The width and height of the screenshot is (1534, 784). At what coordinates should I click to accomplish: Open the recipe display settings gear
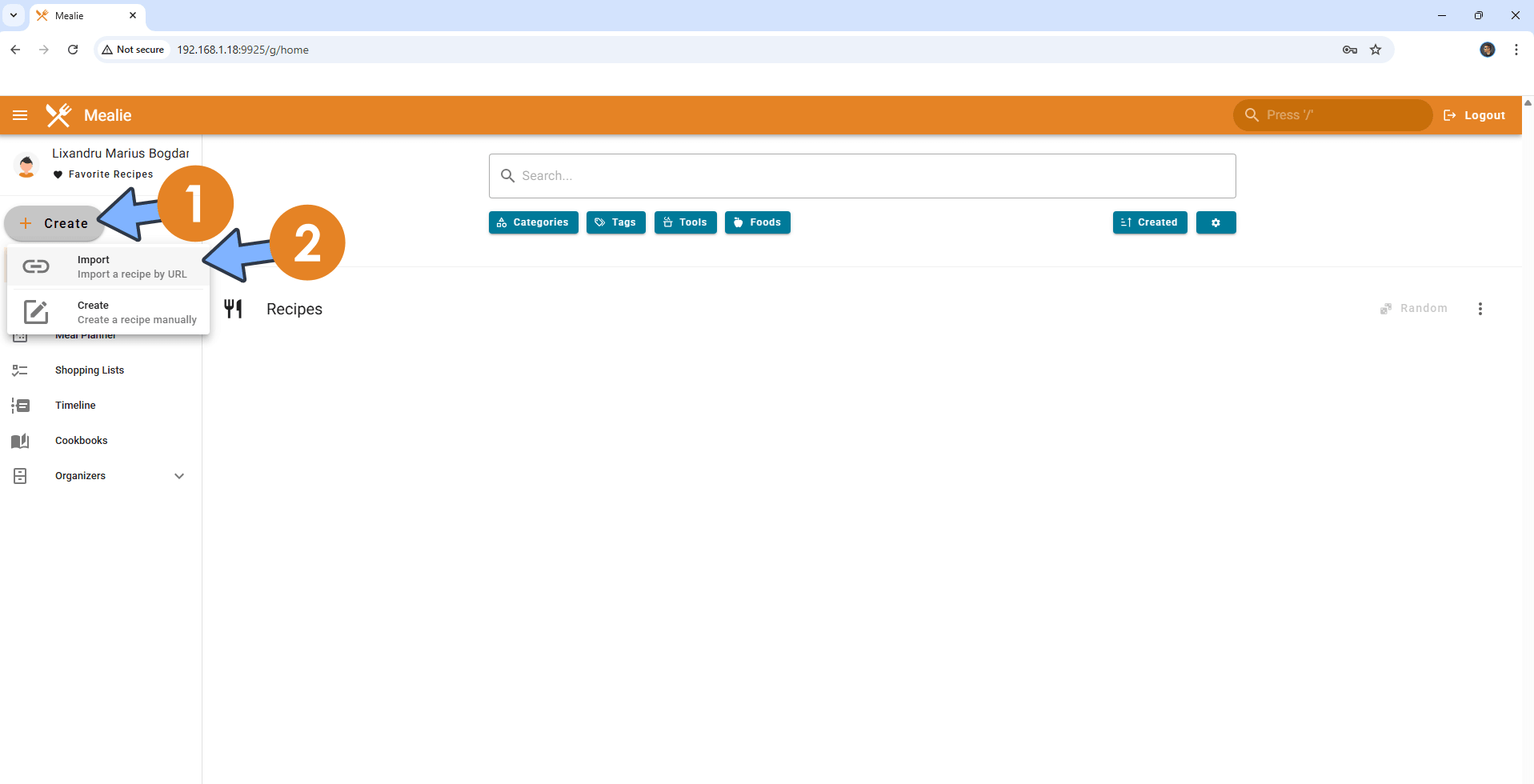click(x=1216, y=222)
